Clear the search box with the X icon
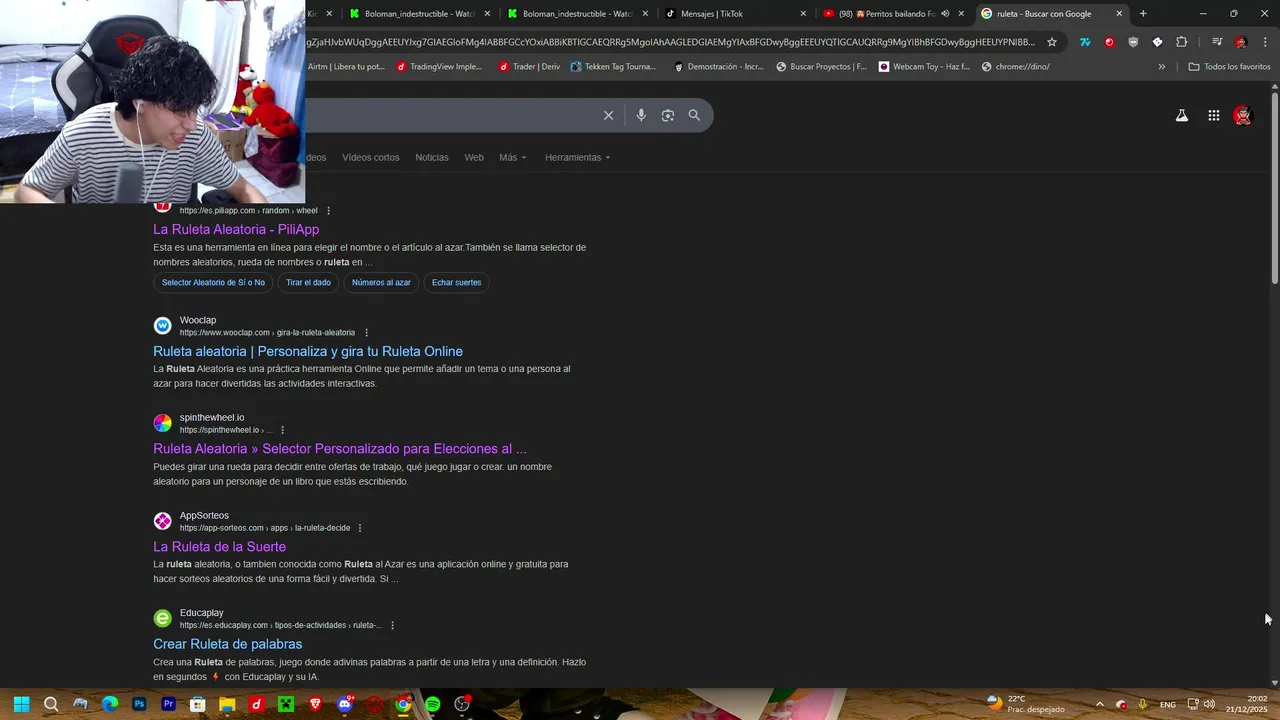 (608, 115)
